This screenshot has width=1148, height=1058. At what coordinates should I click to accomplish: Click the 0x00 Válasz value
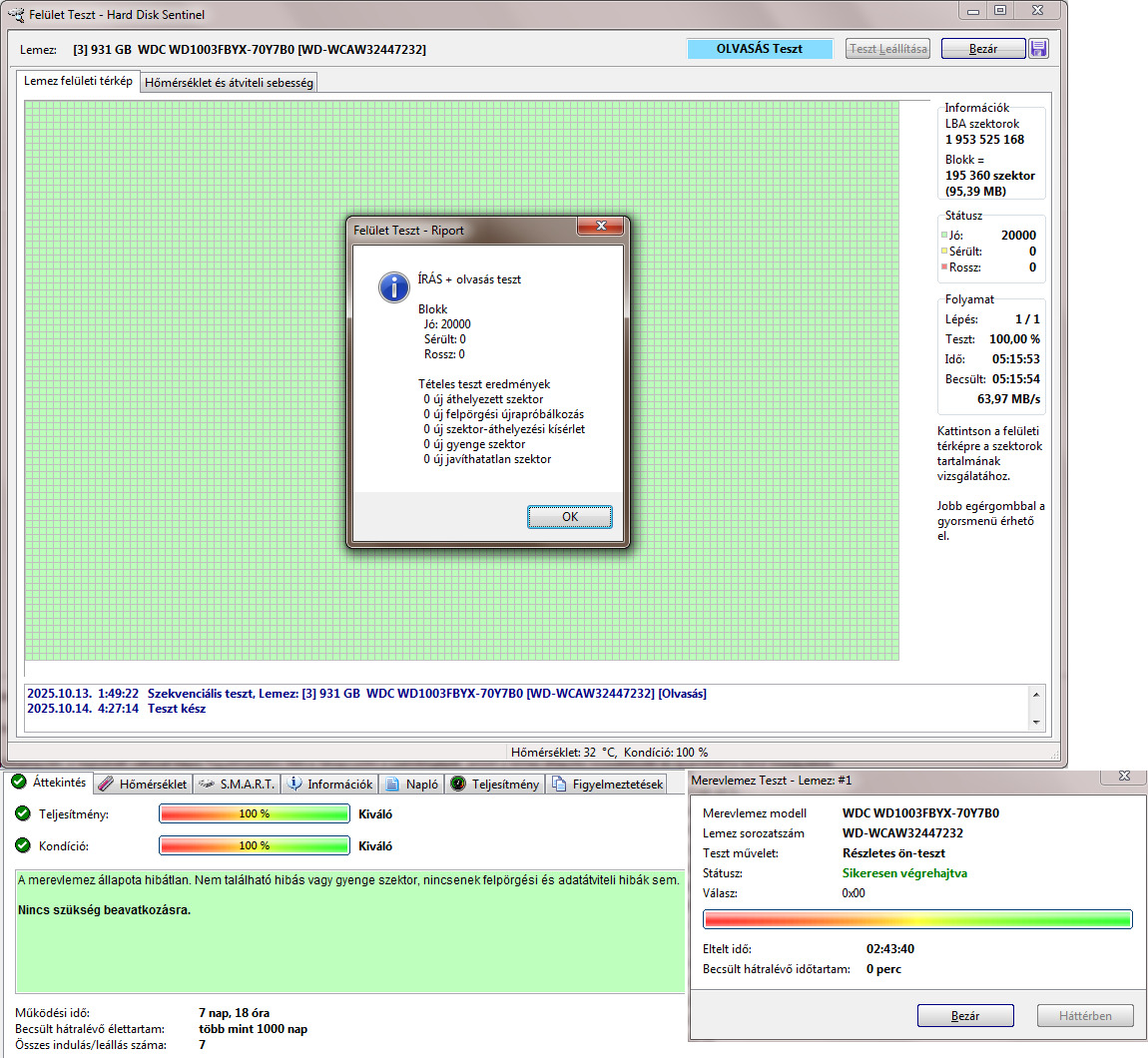(x=854, y=893)
